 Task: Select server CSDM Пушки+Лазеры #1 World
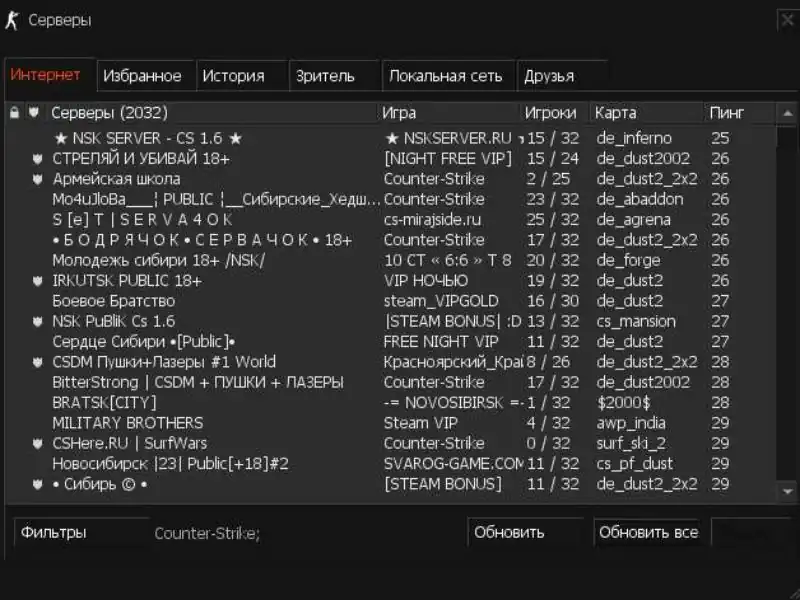click(390, 362)
